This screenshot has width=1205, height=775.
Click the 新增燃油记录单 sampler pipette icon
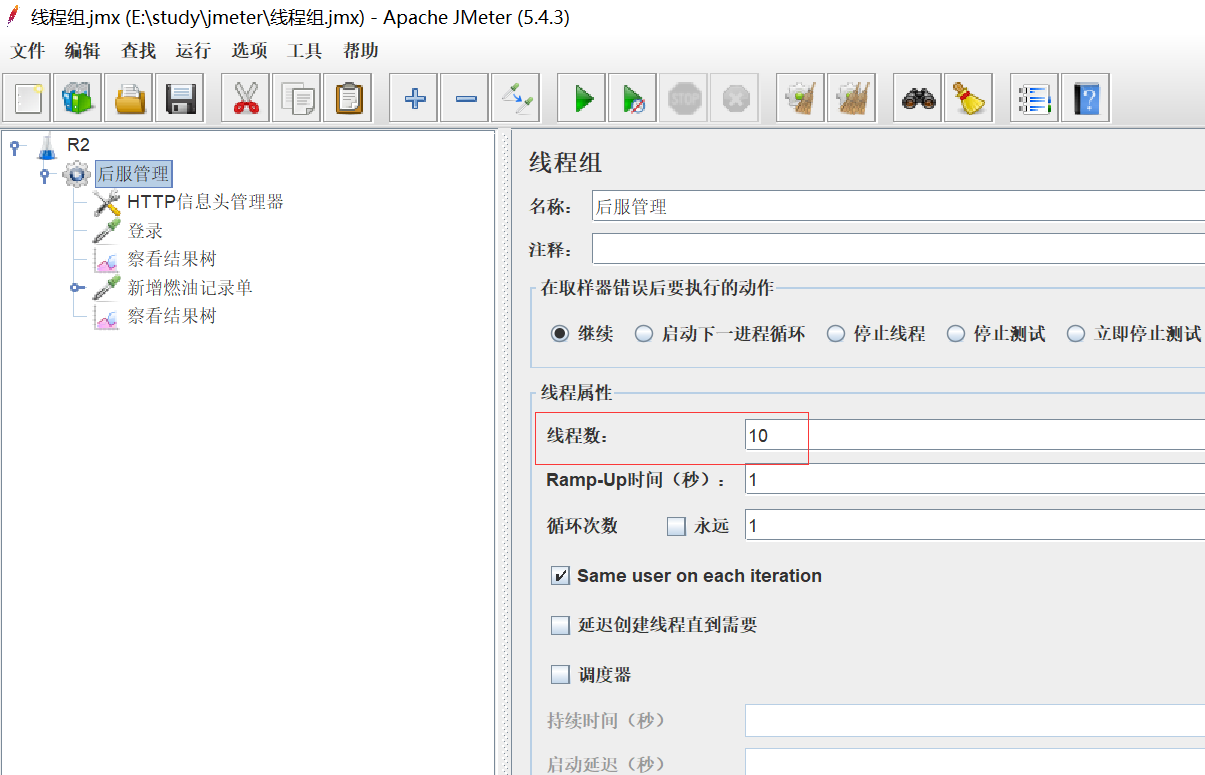coord(106,288)
